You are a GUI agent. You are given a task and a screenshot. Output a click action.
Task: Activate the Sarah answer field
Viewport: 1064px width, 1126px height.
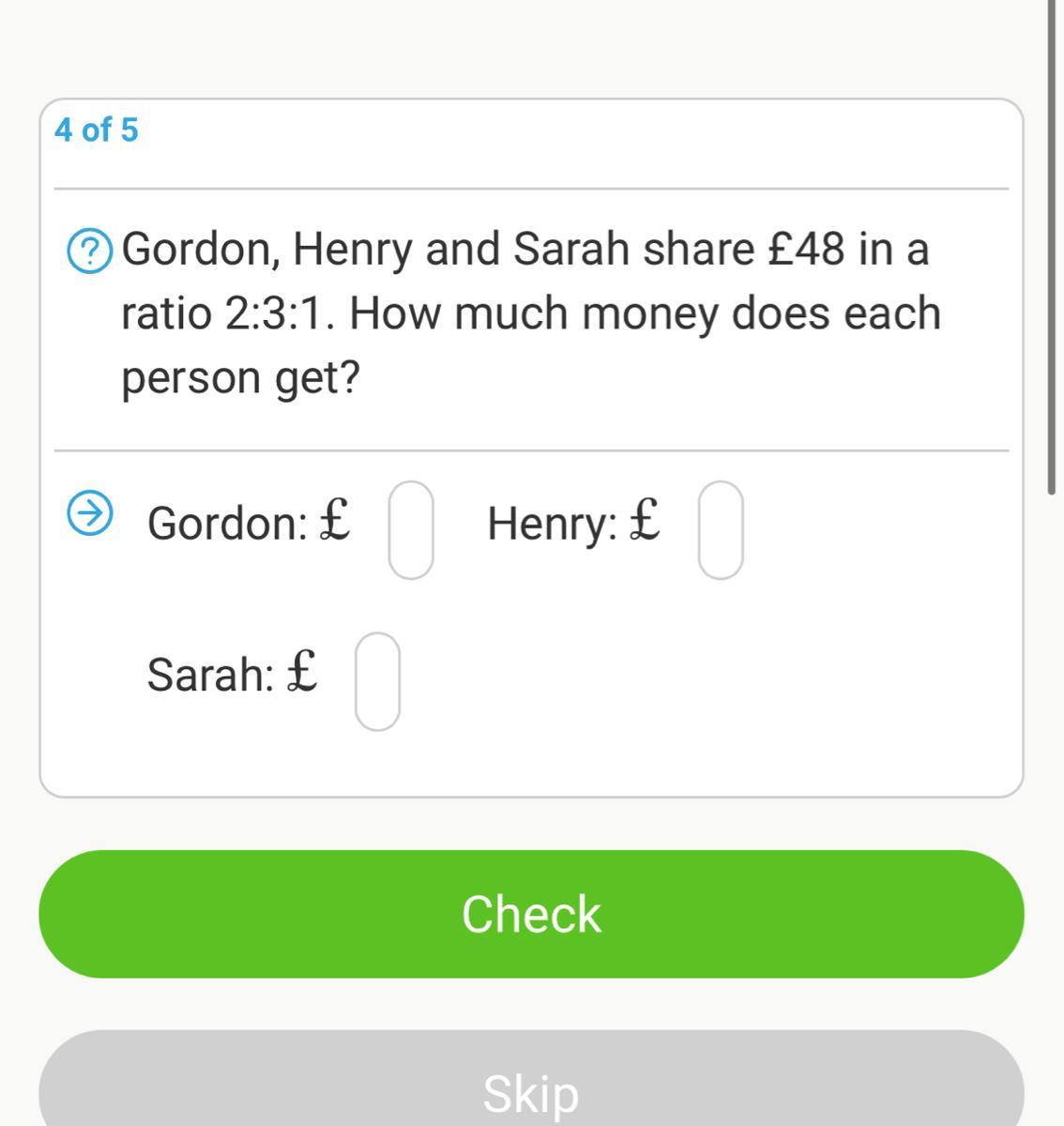[377, 681]
